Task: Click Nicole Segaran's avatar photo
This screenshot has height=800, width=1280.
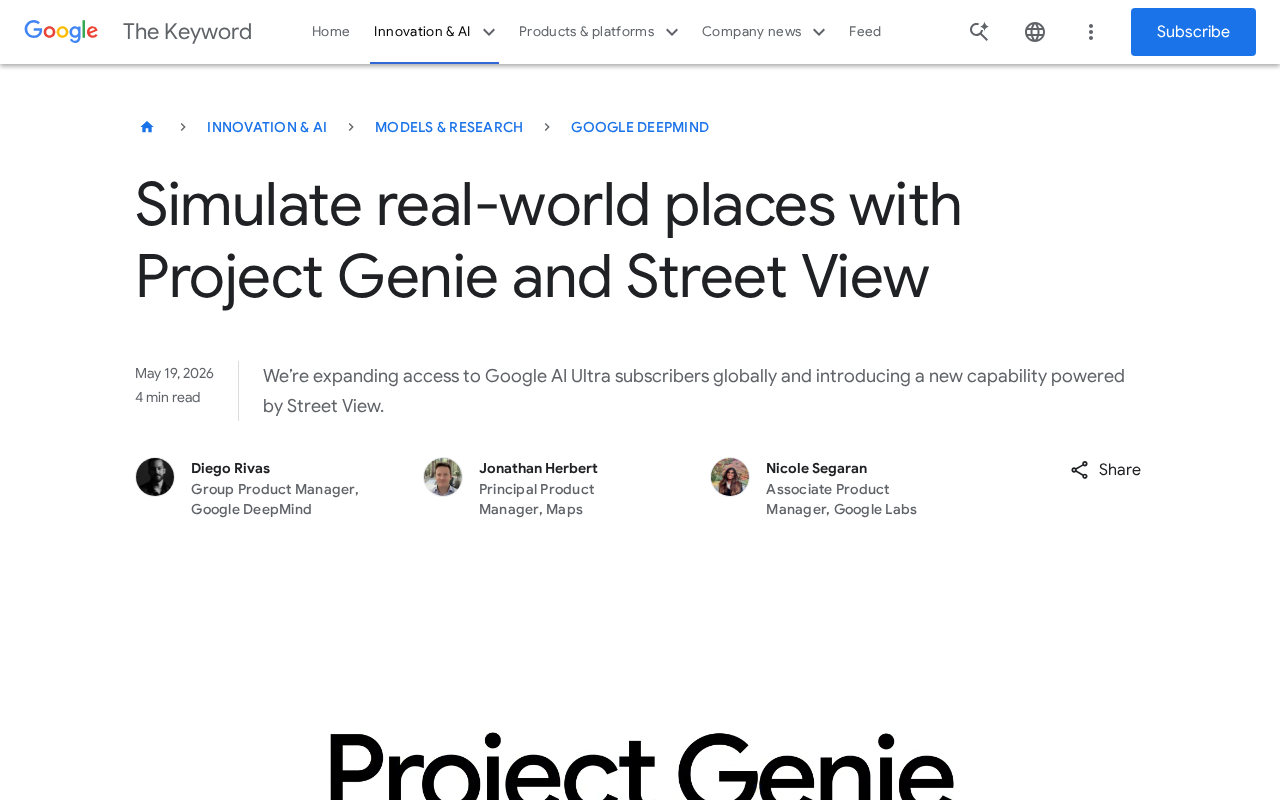Action: point(730,477)
